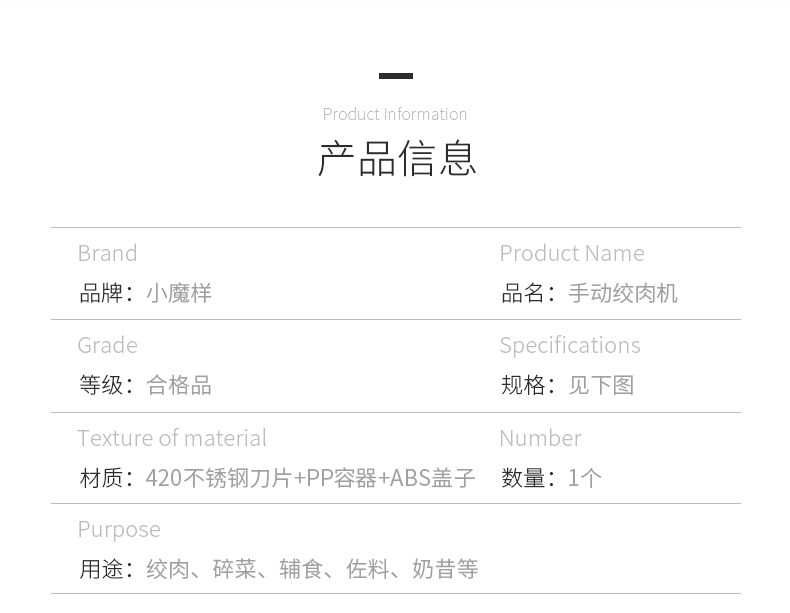Click the Number label

[x=540, y=438]
